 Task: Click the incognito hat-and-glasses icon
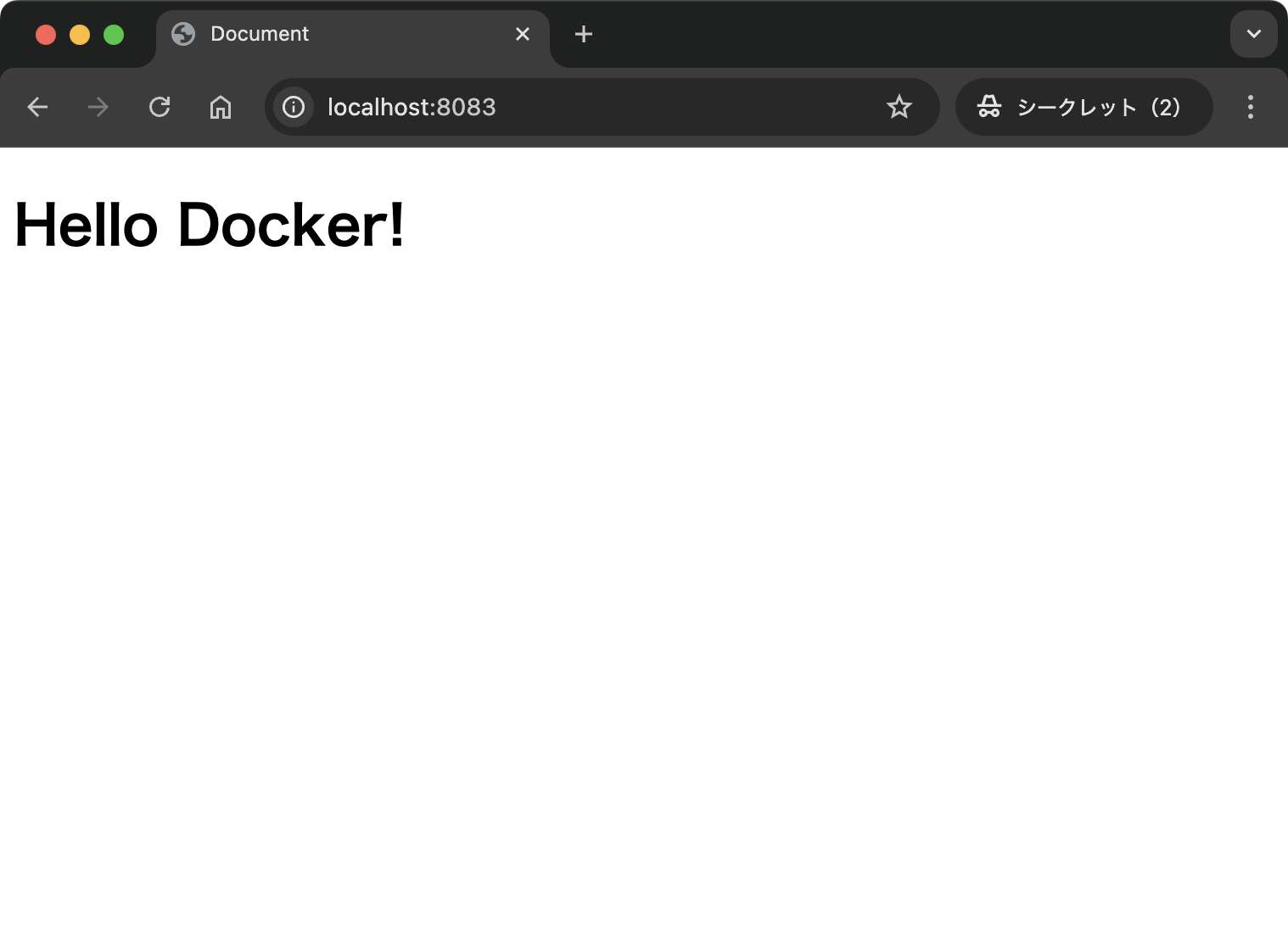point(988,107)
